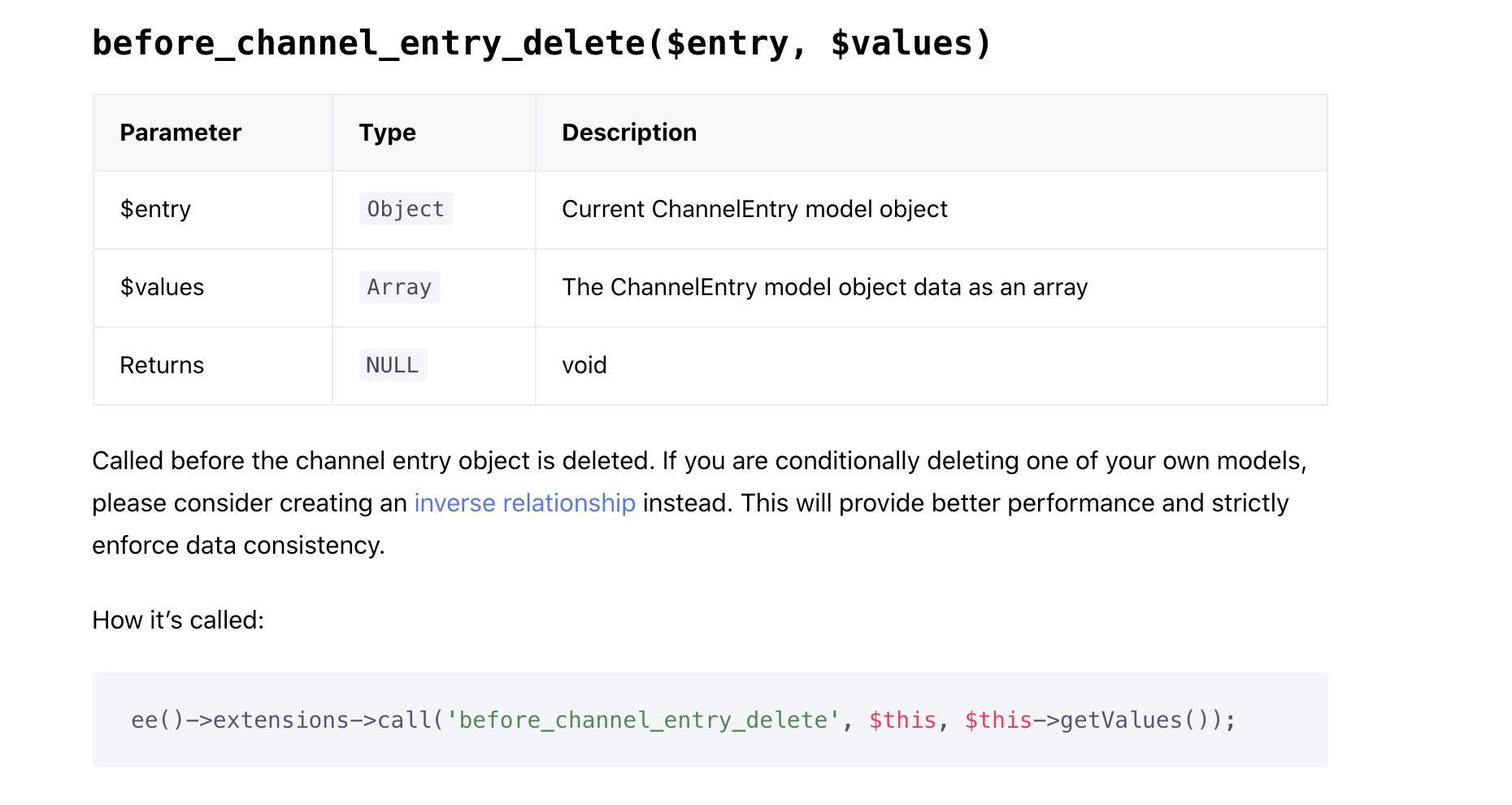Click the 'before_channel_entry_delete' string in code
This screenshot has height=805, width=1512.
642,719
